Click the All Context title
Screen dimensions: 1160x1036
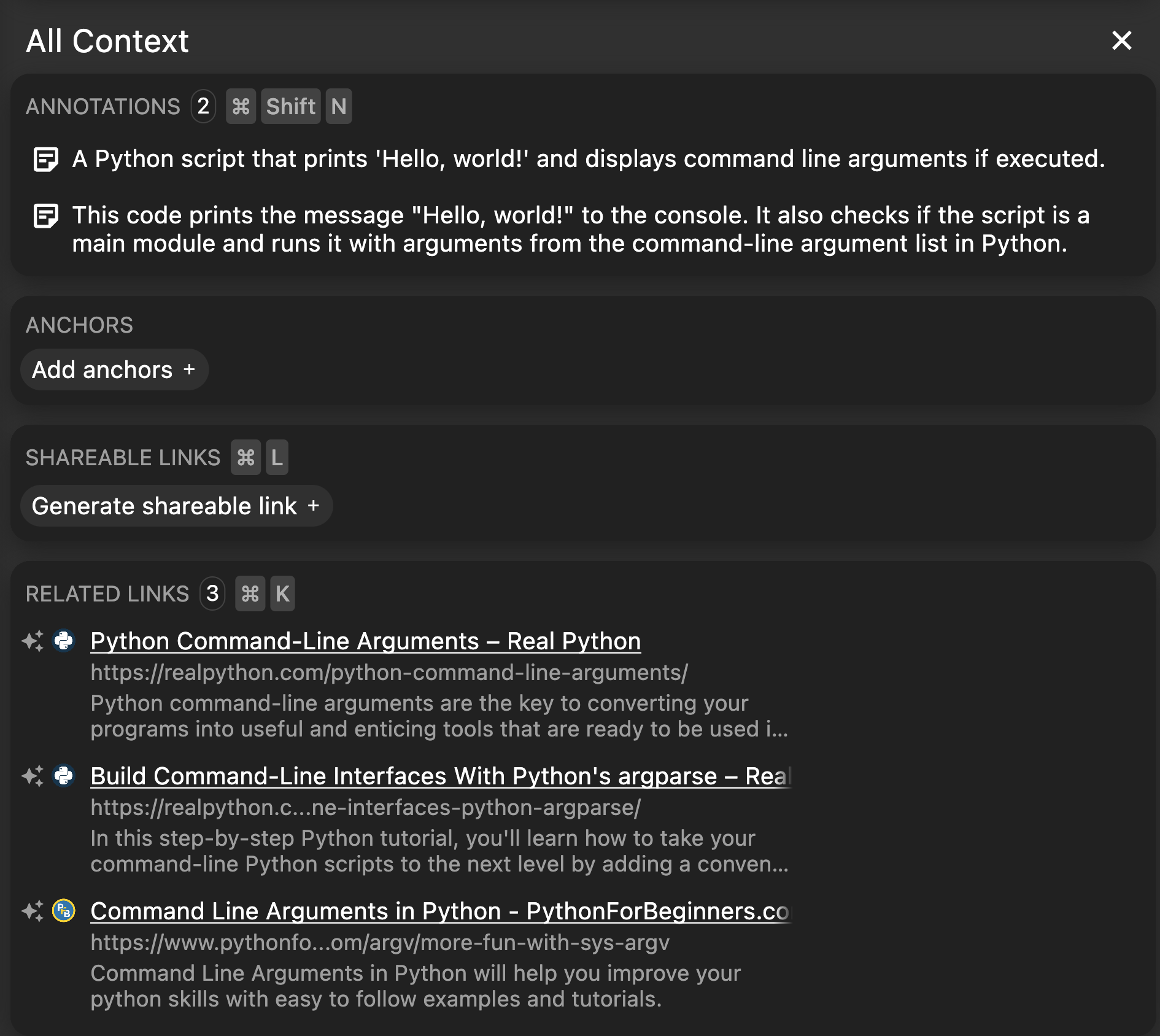coord(107,41)
